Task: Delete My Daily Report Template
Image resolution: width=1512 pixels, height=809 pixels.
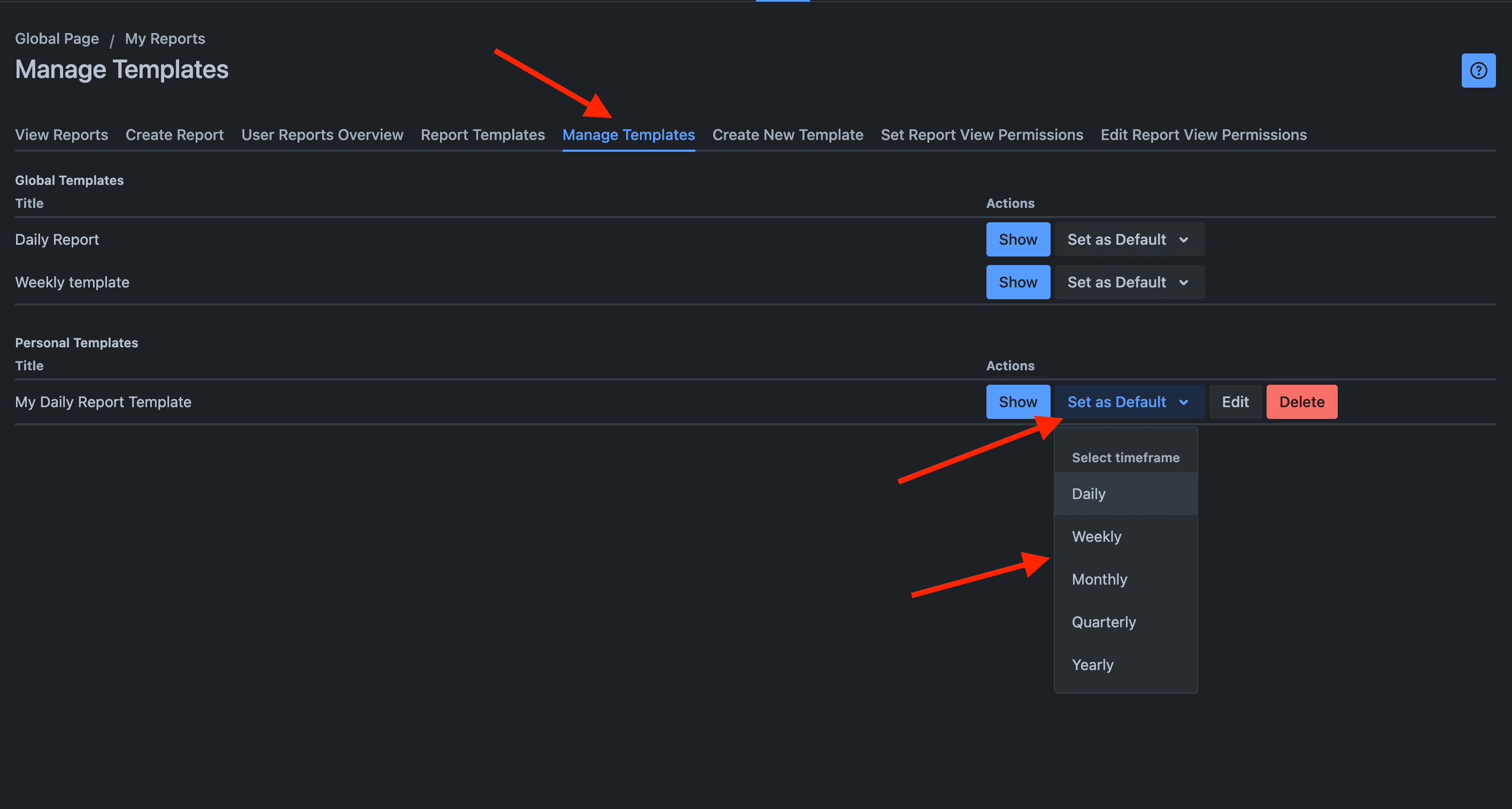Action: click(x=1302, y=402)
